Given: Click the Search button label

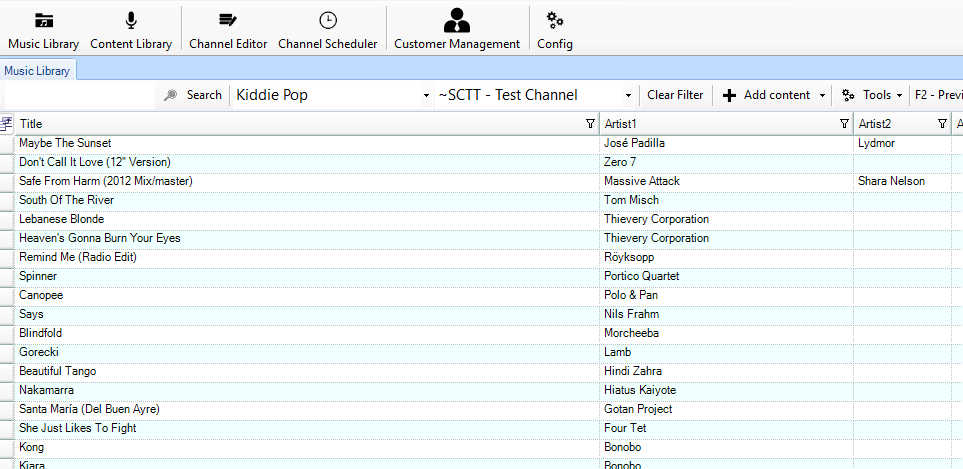Looking at the screenshot, I should pyautogui.click(x=204, y=95).
